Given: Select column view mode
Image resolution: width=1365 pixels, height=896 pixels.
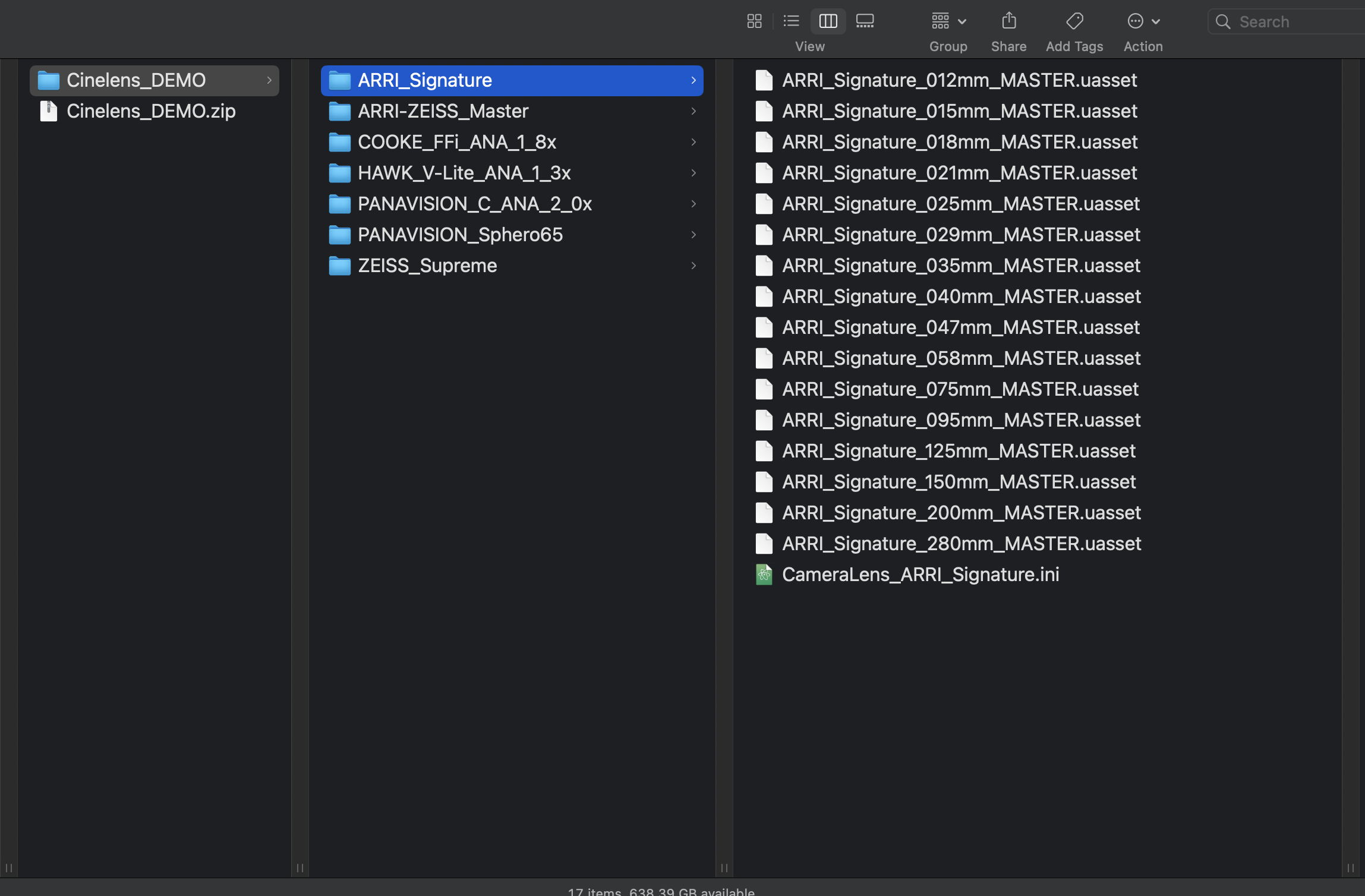Looking at the screenshot, I should (828, 21).
